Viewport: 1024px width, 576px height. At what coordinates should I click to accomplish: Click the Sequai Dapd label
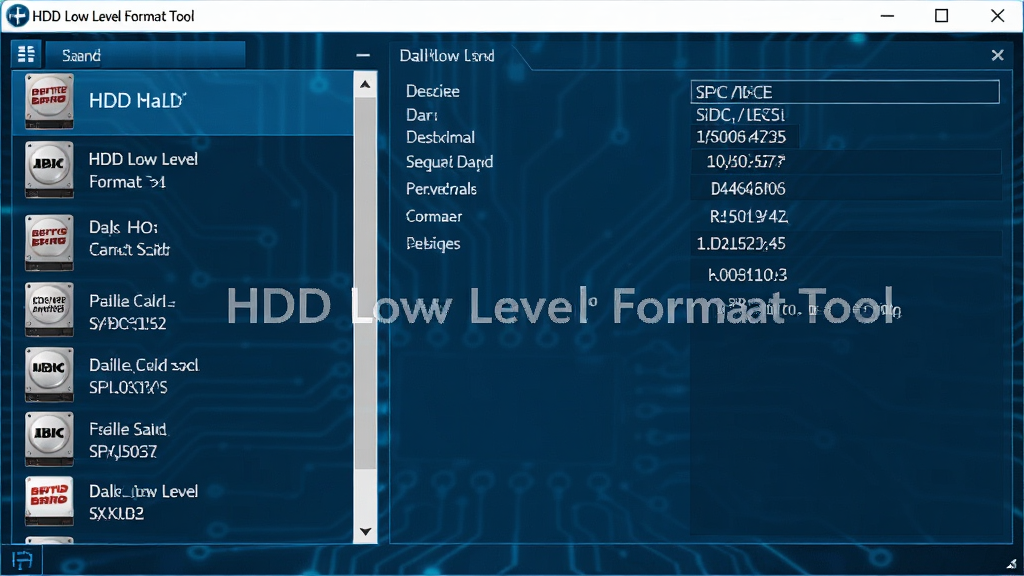coord(449,162)
